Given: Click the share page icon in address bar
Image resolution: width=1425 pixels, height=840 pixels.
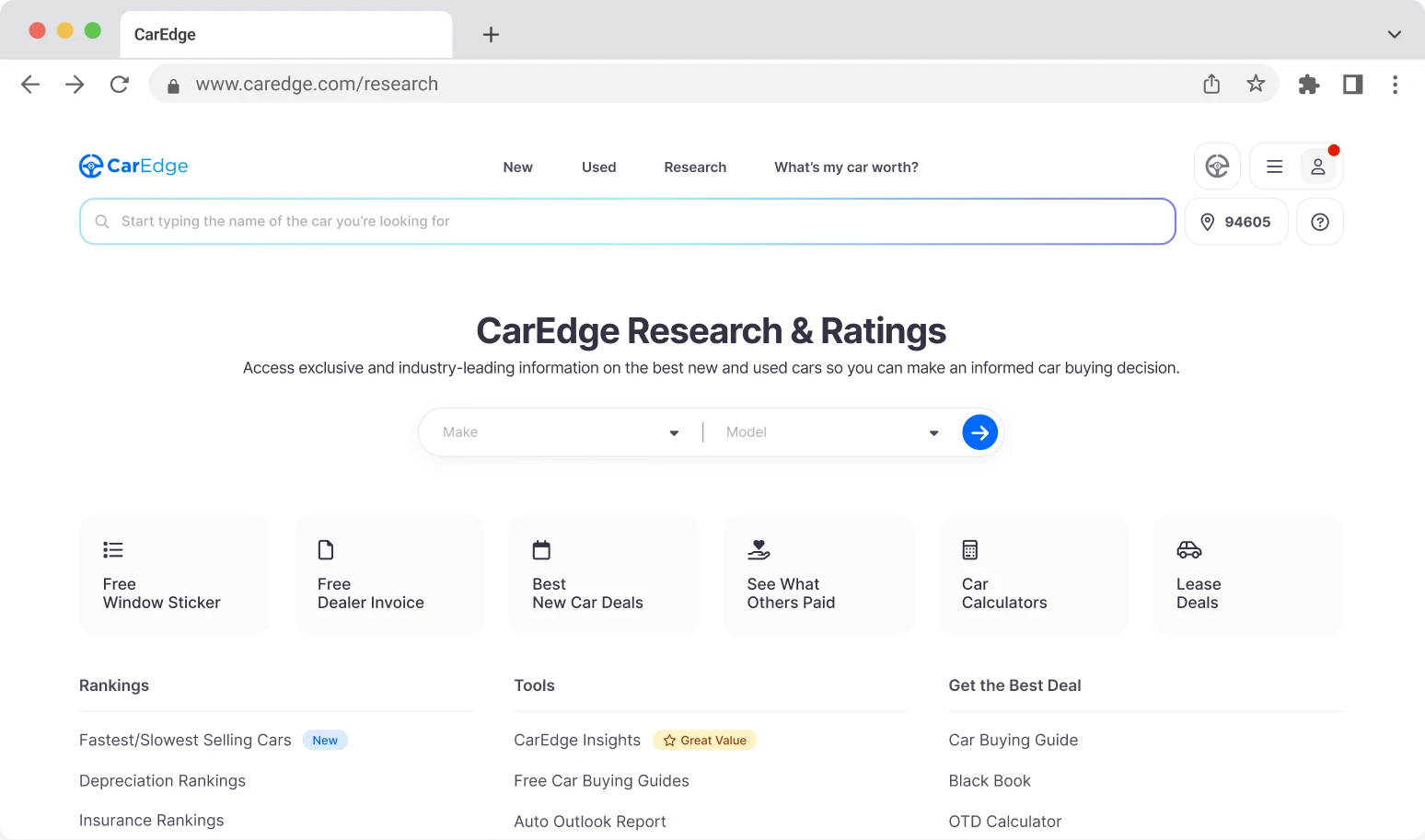Looking at the screenshot, I should [1211, 85].
